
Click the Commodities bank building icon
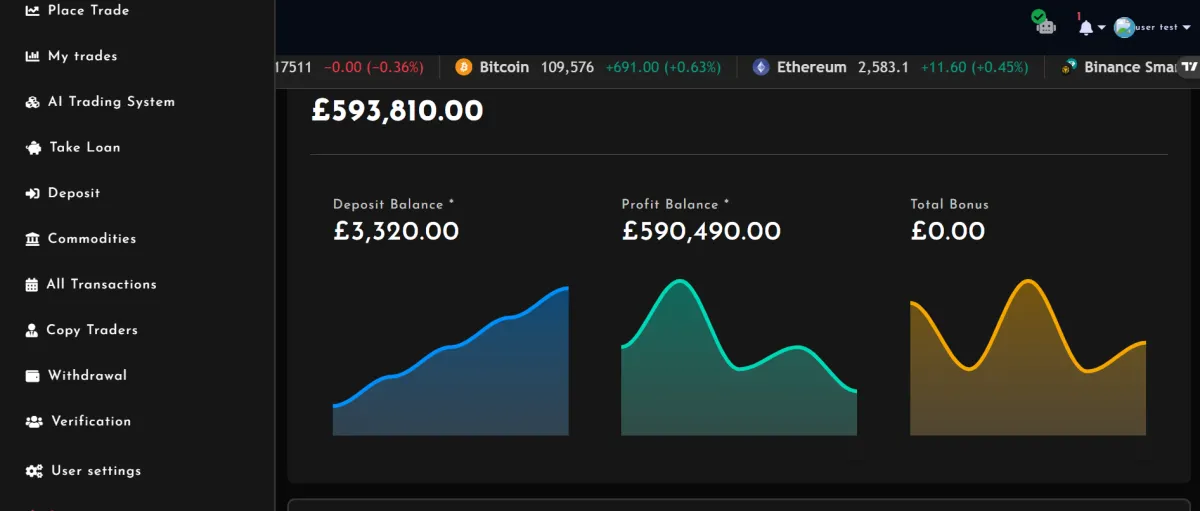click(32, 239)
